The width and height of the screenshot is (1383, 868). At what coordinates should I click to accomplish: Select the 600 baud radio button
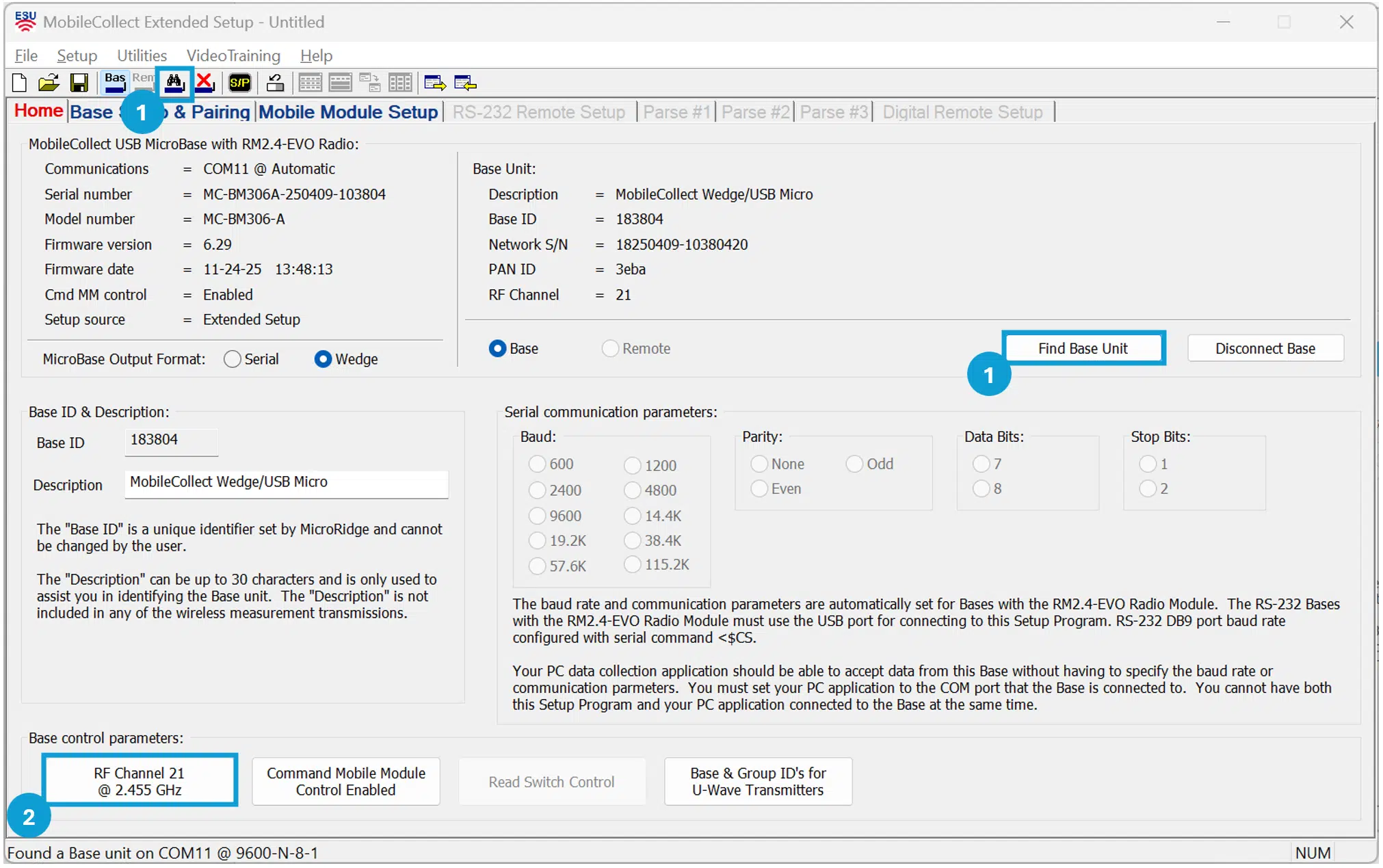538,464
